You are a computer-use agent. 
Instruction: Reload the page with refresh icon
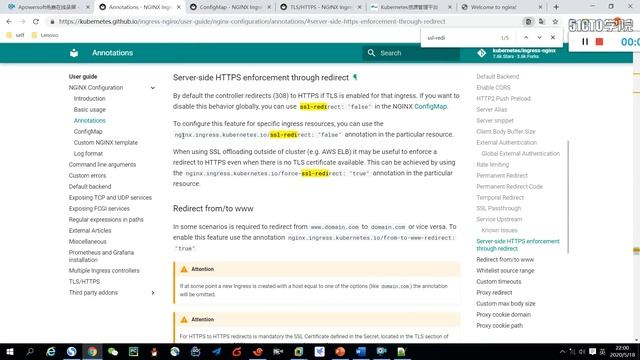click(36, 22)
